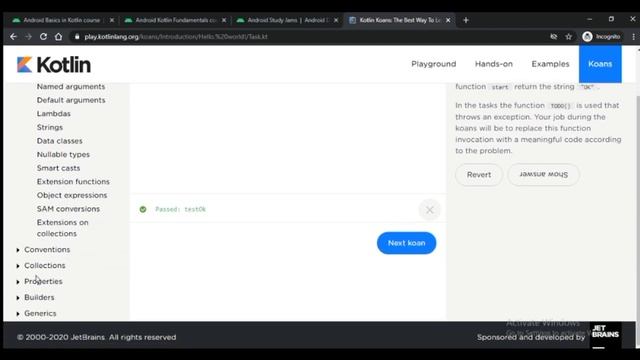Viewport: 640px width, 360px height.
Task: Open the Named arguments koan
Action: tap(71, 87)
